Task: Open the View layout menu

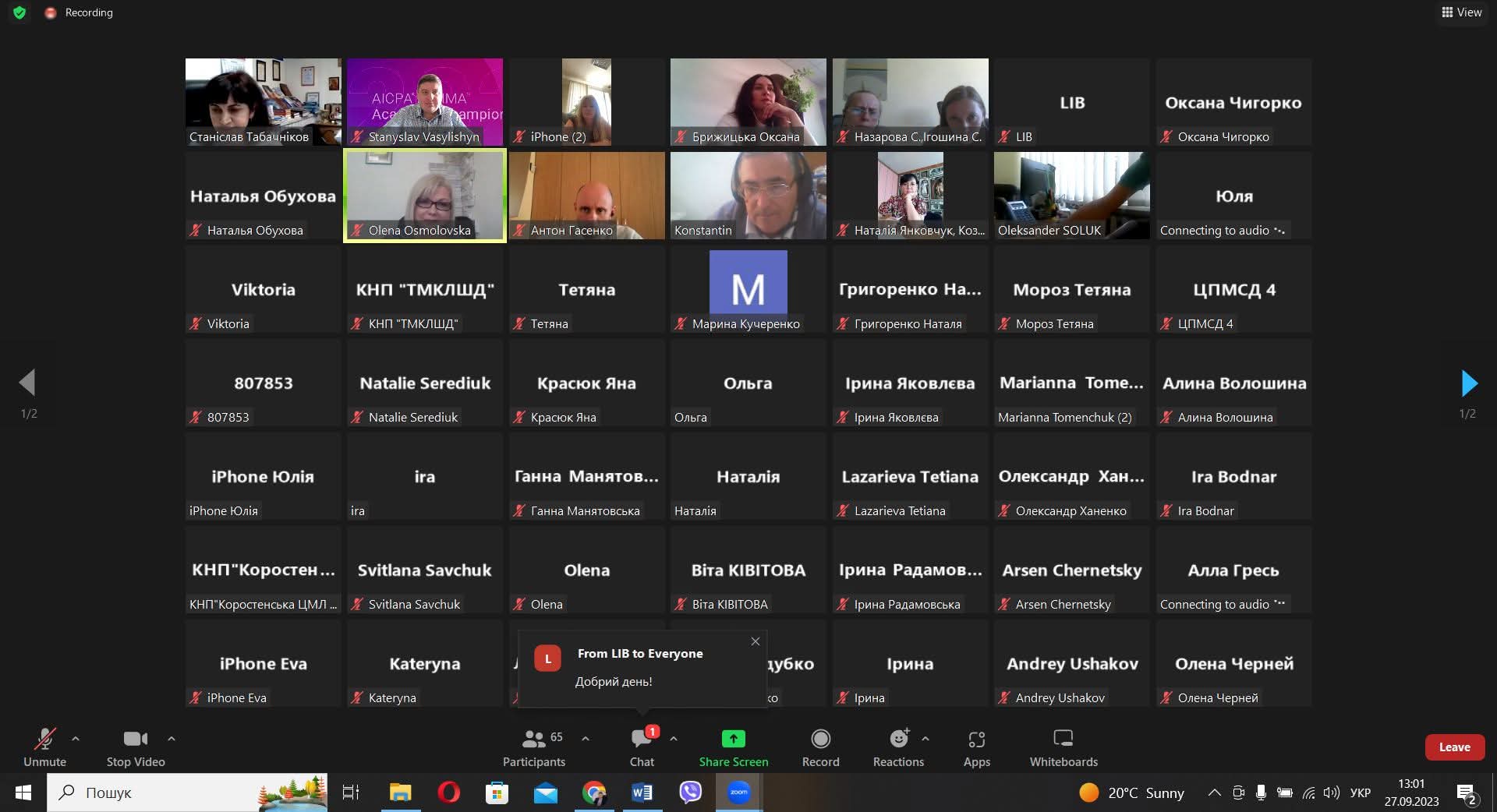Action: [x=1461, y=12]
